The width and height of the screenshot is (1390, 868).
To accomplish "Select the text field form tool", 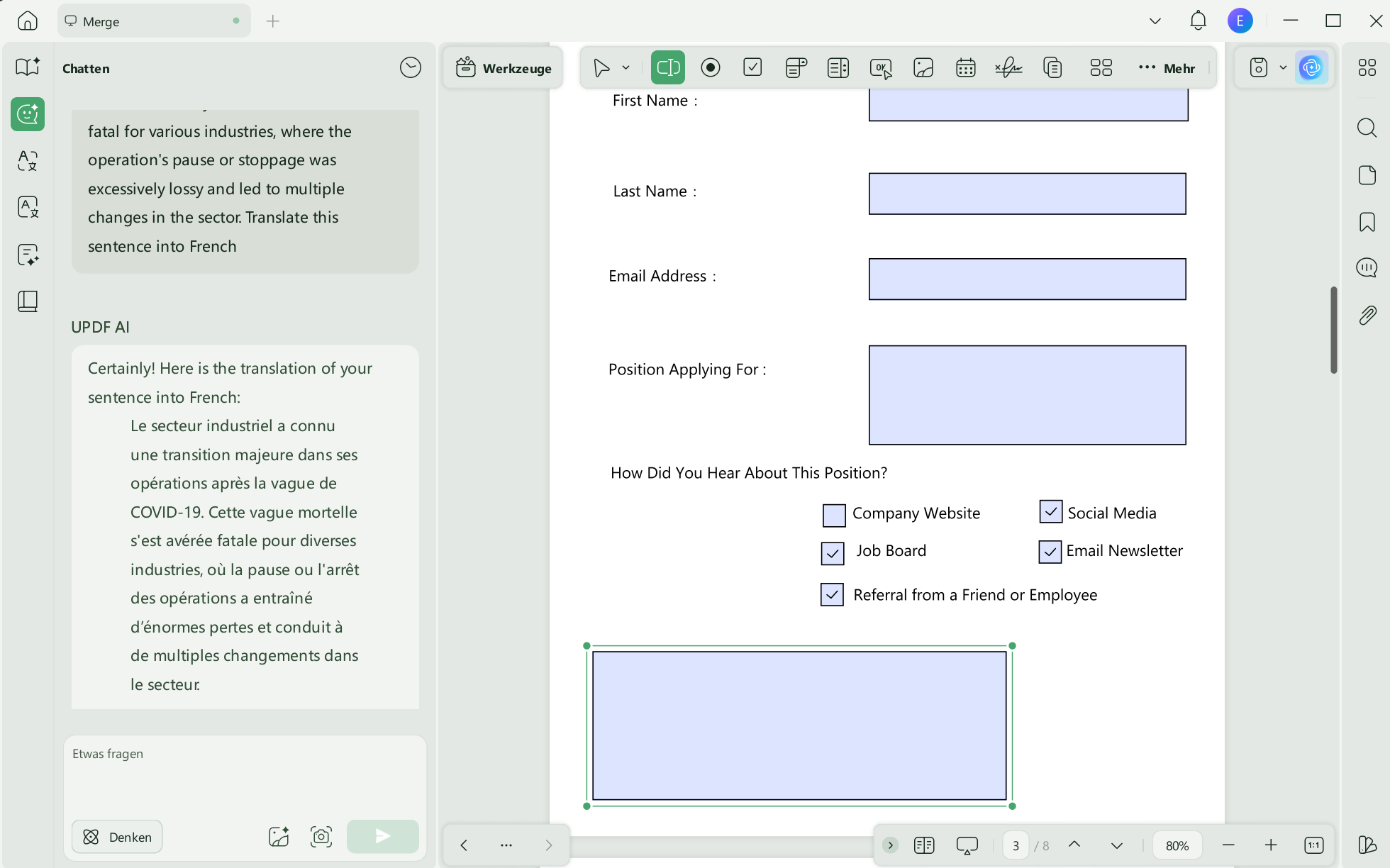I will click(668, 67).
